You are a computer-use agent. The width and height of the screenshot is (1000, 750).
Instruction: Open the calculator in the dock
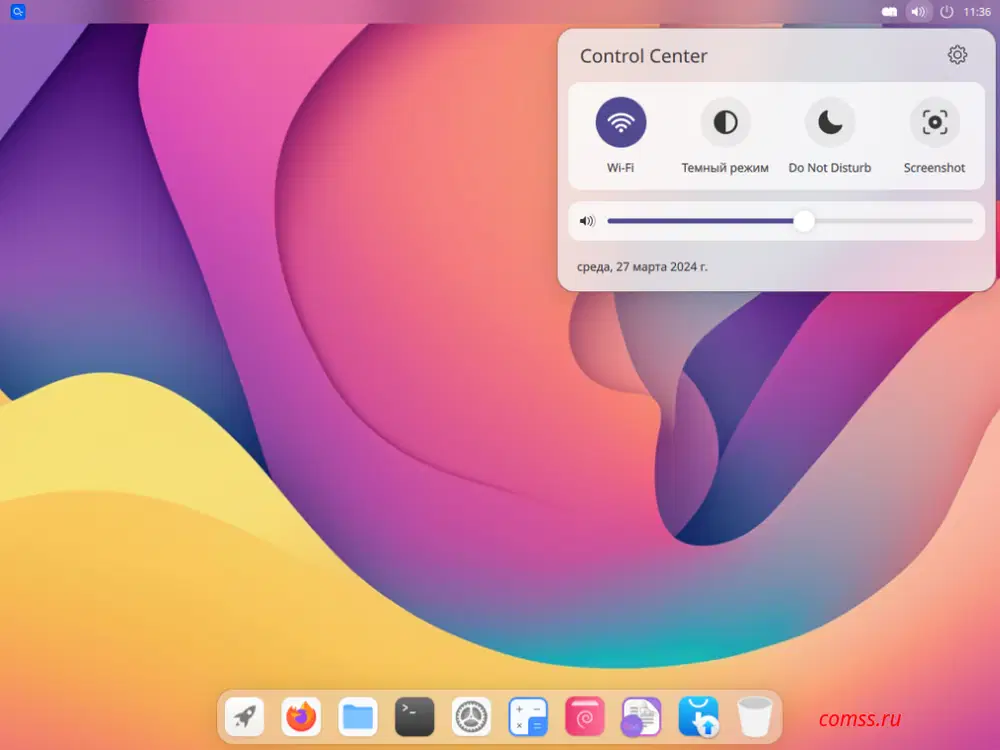point(528,717)
